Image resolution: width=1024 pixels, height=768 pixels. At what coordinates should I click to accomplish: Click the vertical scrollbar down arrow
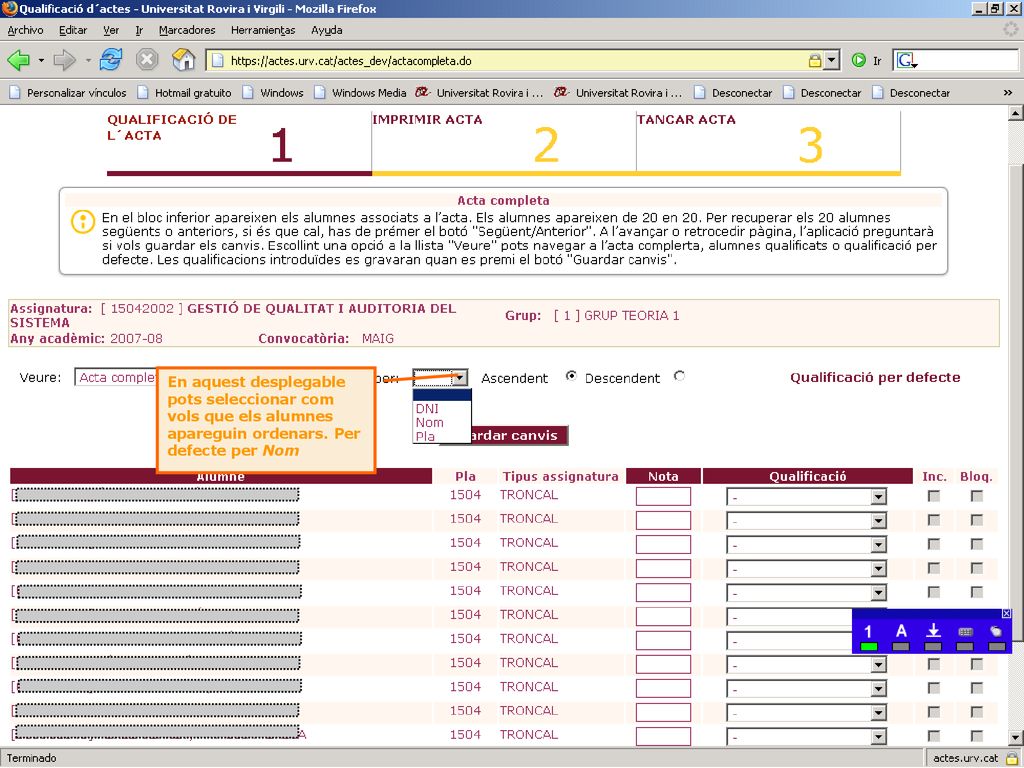click(x=1016, y=739)
